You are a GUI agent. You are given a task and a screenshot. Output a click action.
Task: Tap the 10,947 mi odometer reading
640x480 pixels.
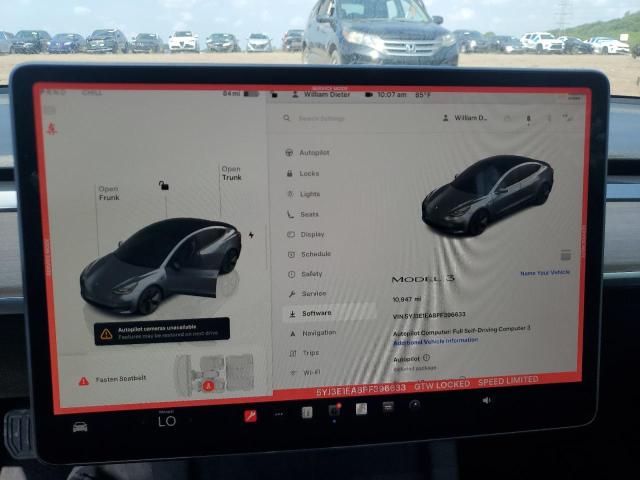pyautogui.click(x=407, y=299)
